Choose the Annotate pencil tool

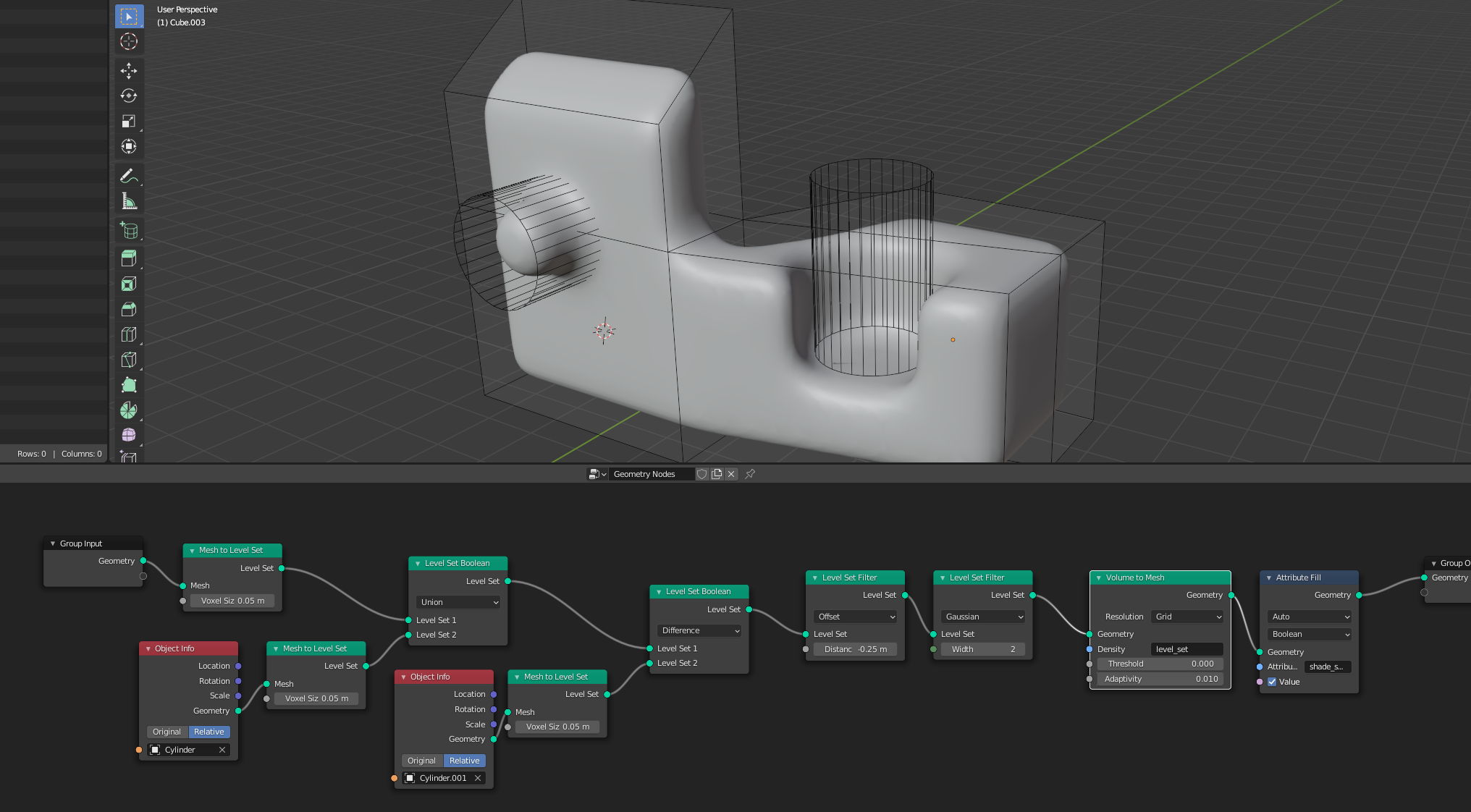pyautogui.click(x=127, y=176)
